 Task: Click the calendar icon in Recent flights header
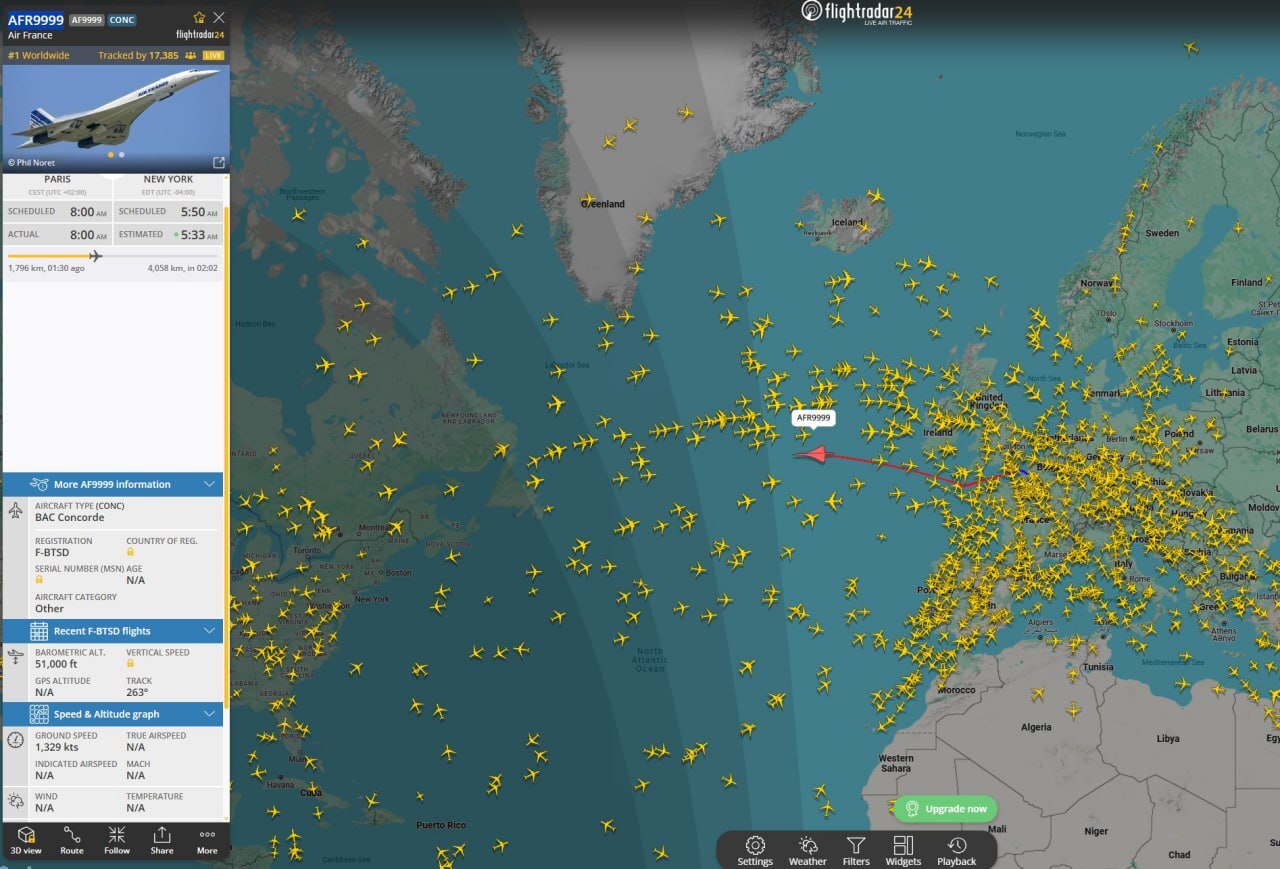[x=39, y=631]
